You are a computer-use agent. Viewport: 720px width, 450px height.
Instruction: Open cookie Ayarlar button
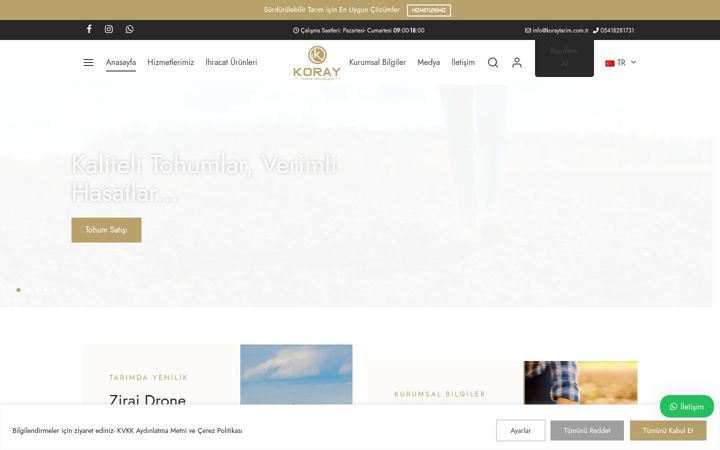point(521,431)
